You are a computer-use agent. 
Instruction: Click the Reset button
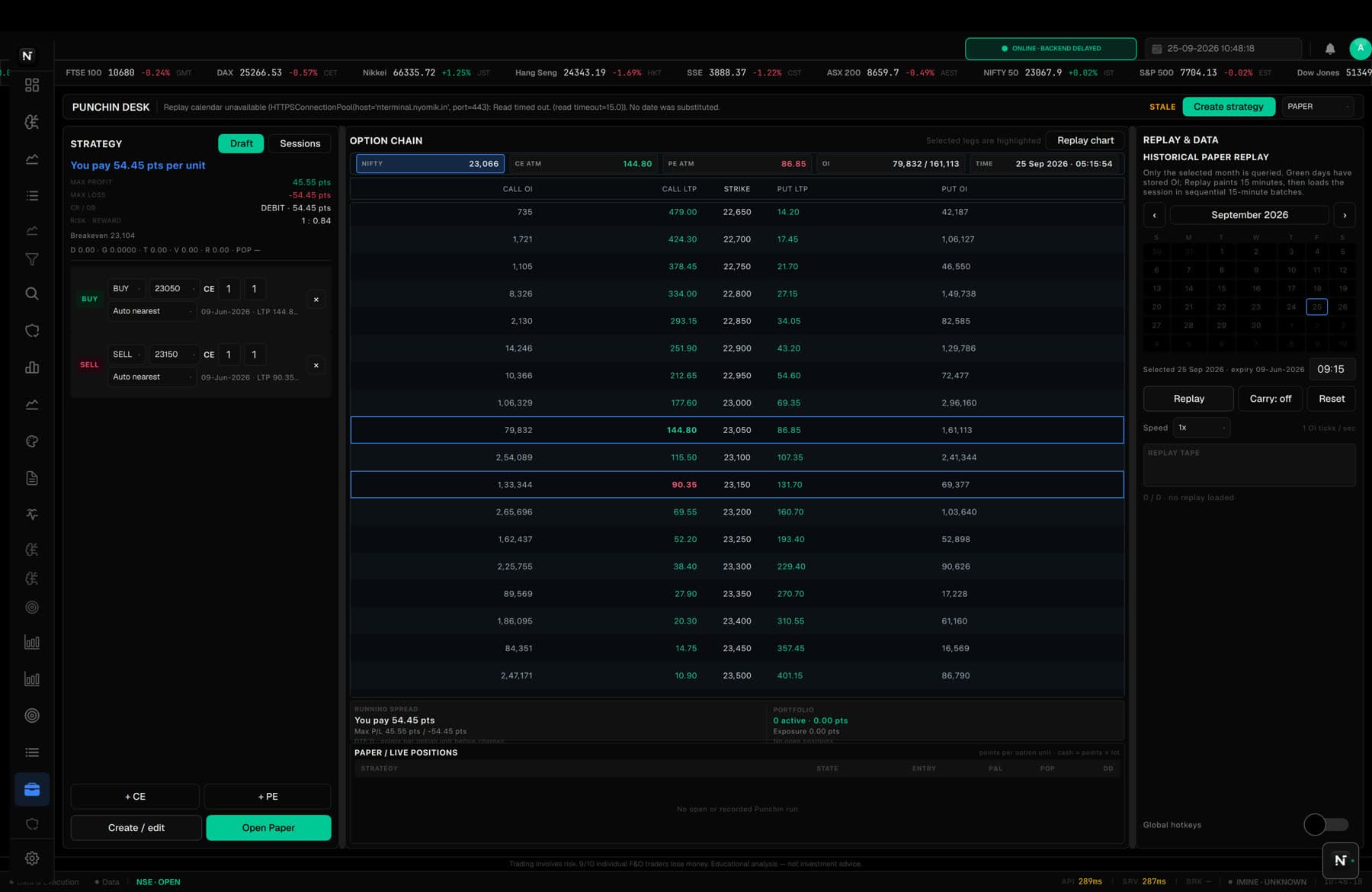pos(1332,399)
